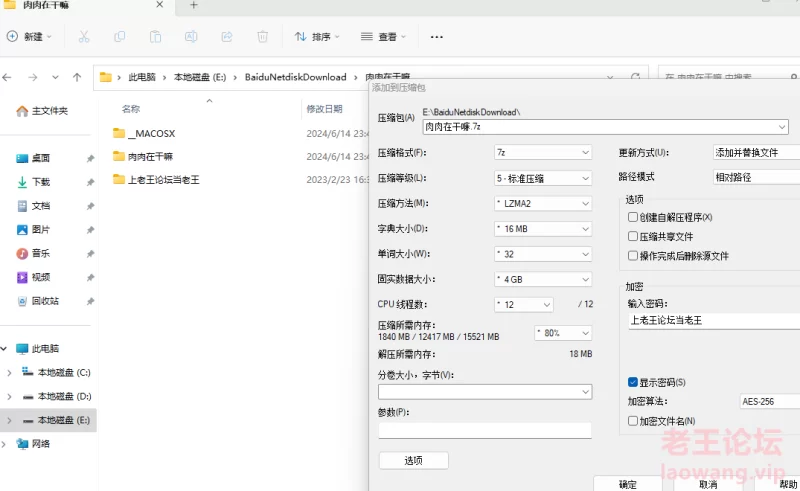This screenshot has width=800, height=491.
Task: Sort by Name (名称) column header
Action: click(x=131, y=109)
